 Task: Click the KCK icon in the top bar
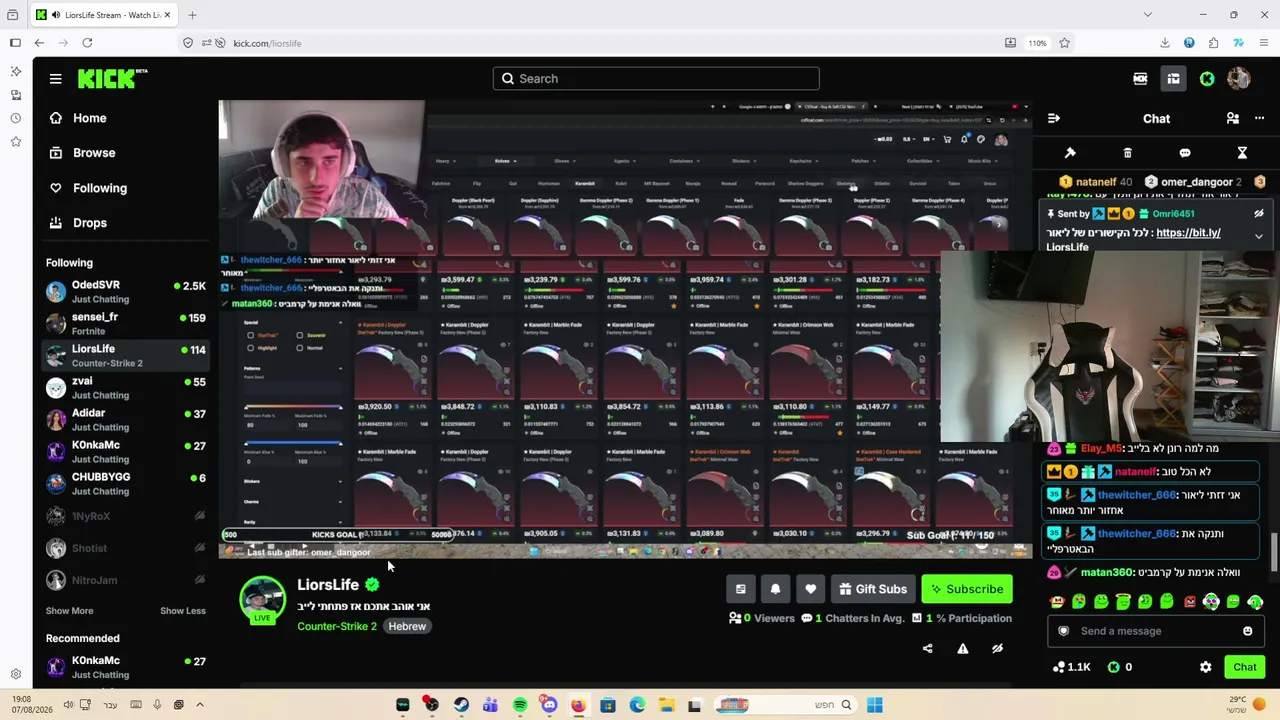point(1140,79)
